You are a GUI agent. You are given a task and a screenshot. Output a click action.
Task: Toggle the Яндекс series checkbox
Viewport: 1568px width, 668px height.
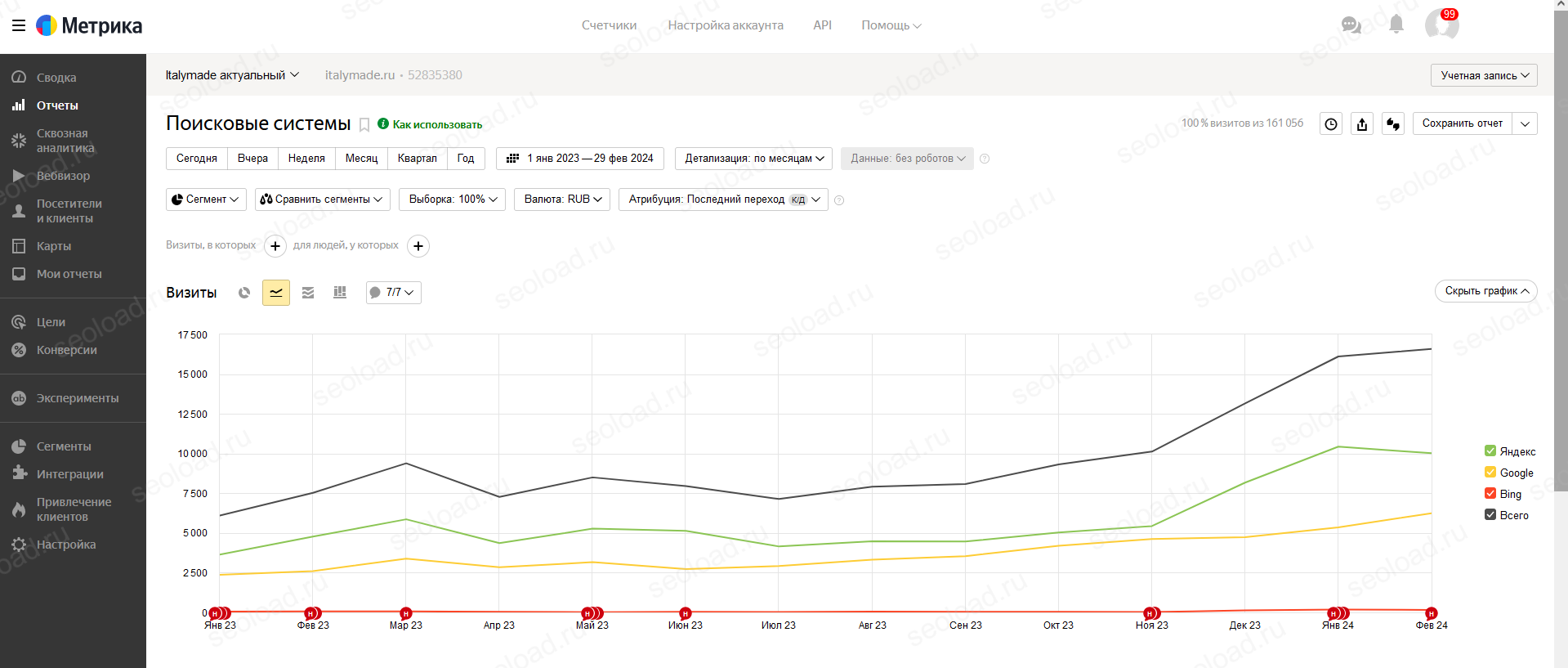pos(1490,451)
